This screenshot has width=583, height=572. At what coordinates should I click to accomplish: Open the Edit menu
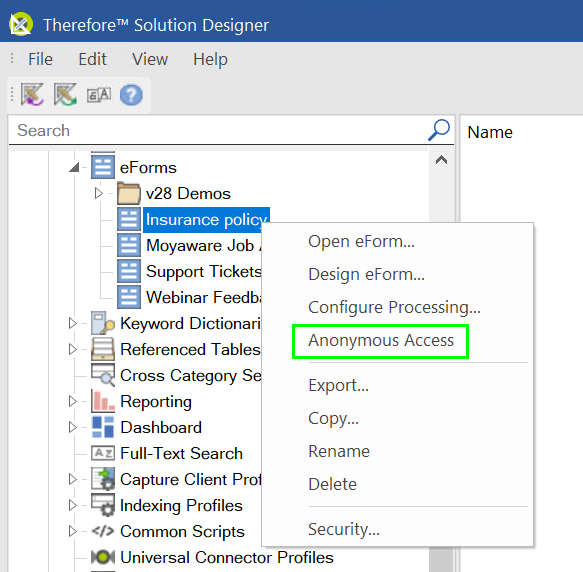92,59
